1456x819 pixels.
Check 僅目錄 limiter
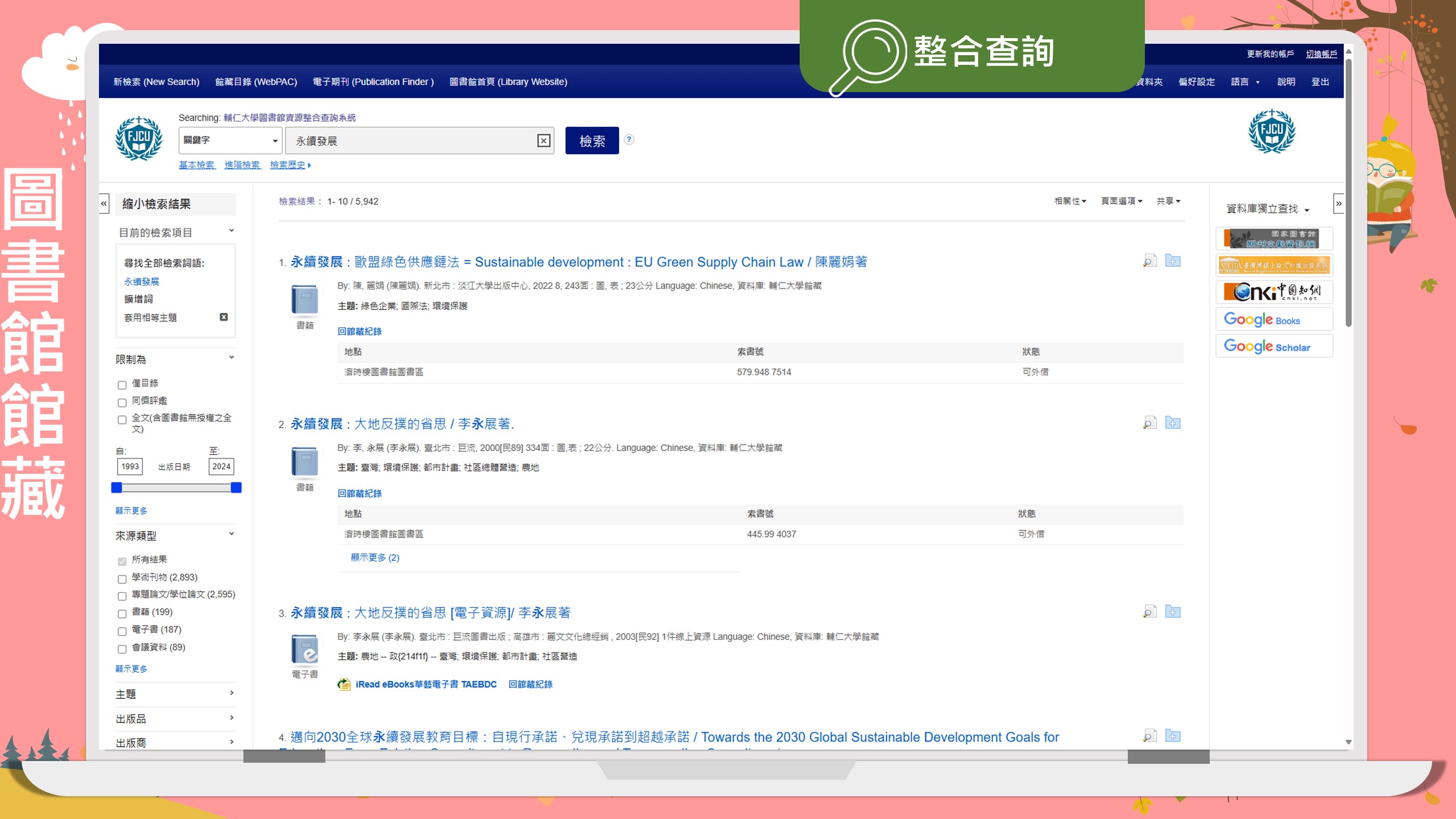pos(122,385)
